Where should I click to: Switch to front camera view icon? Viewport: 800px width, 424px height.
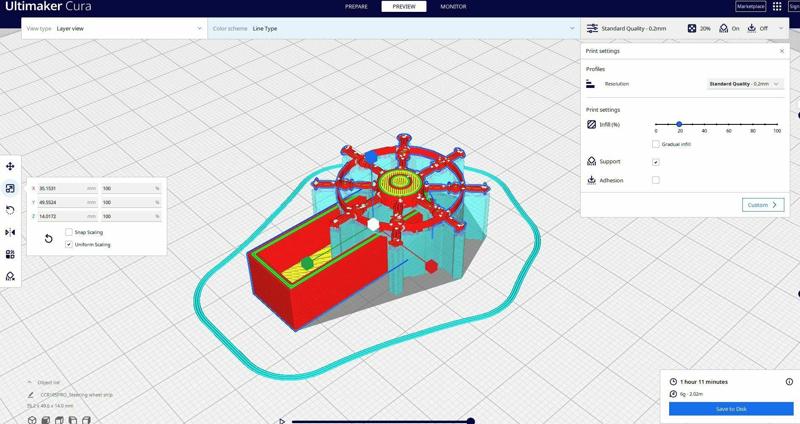coord(45,420)
